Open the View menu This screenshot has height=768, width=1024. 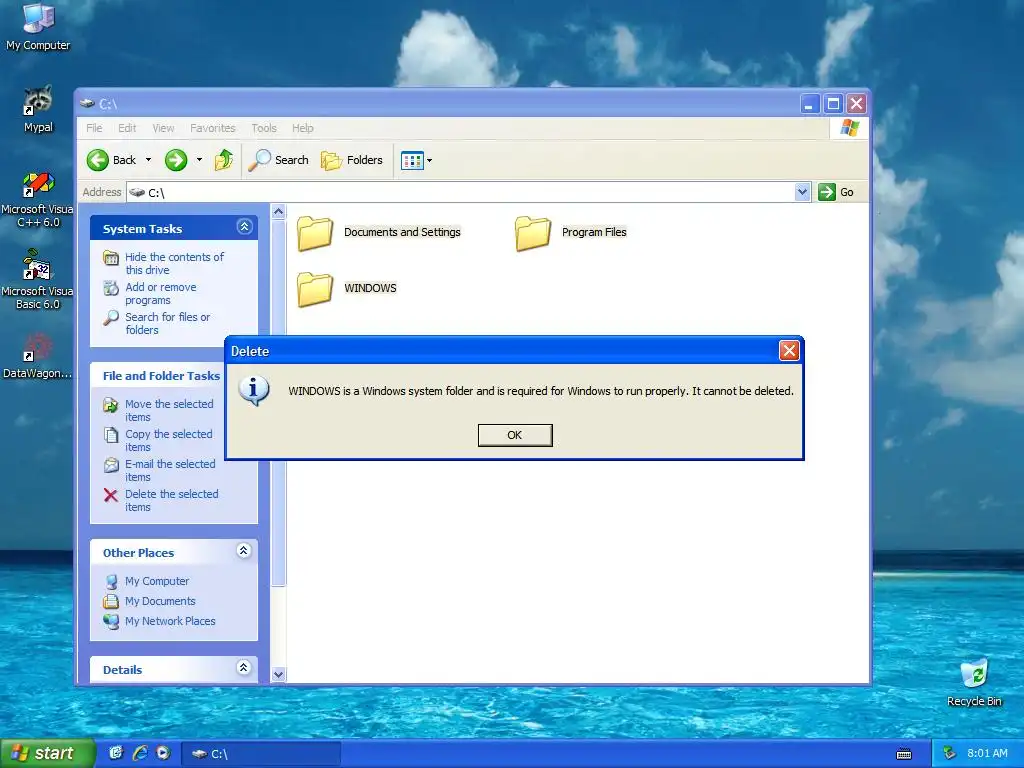163,128
